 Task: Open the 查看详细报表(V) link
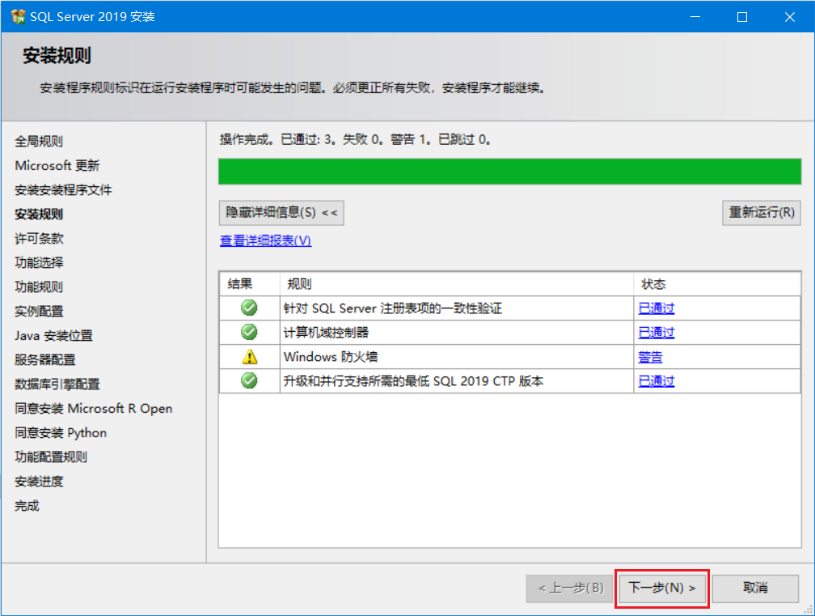tap(266, 241)
